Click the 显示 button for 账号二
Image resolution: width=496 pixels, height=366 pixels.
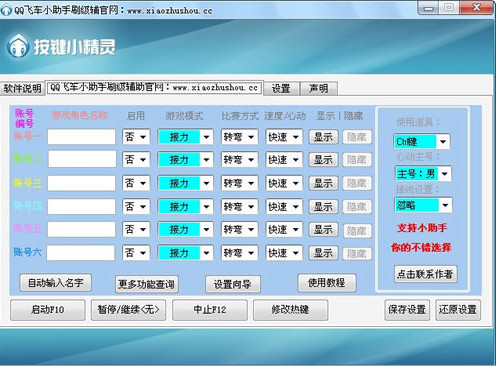pos(323,159)
